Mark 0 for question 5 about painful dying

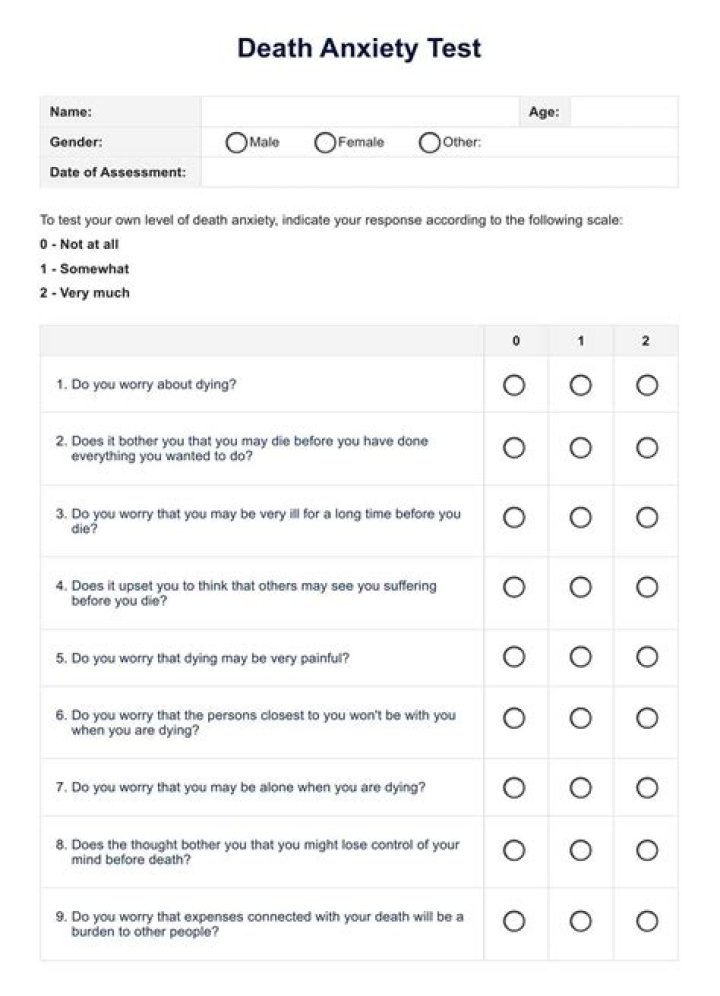tap(514, 657)
